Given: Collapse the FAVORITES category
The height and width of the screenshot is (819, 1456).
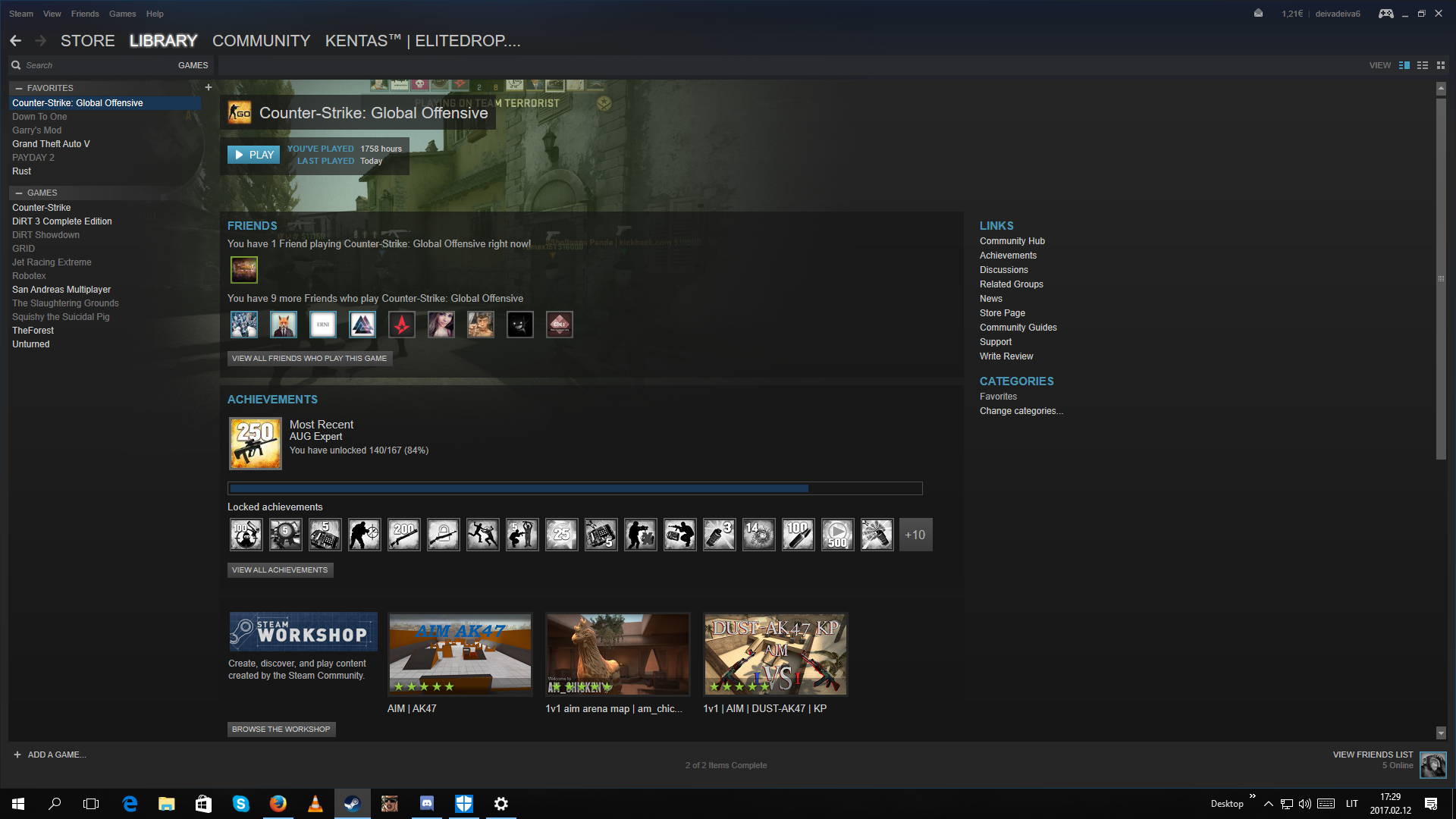Looking at the screenshot, I should point(19,88).
